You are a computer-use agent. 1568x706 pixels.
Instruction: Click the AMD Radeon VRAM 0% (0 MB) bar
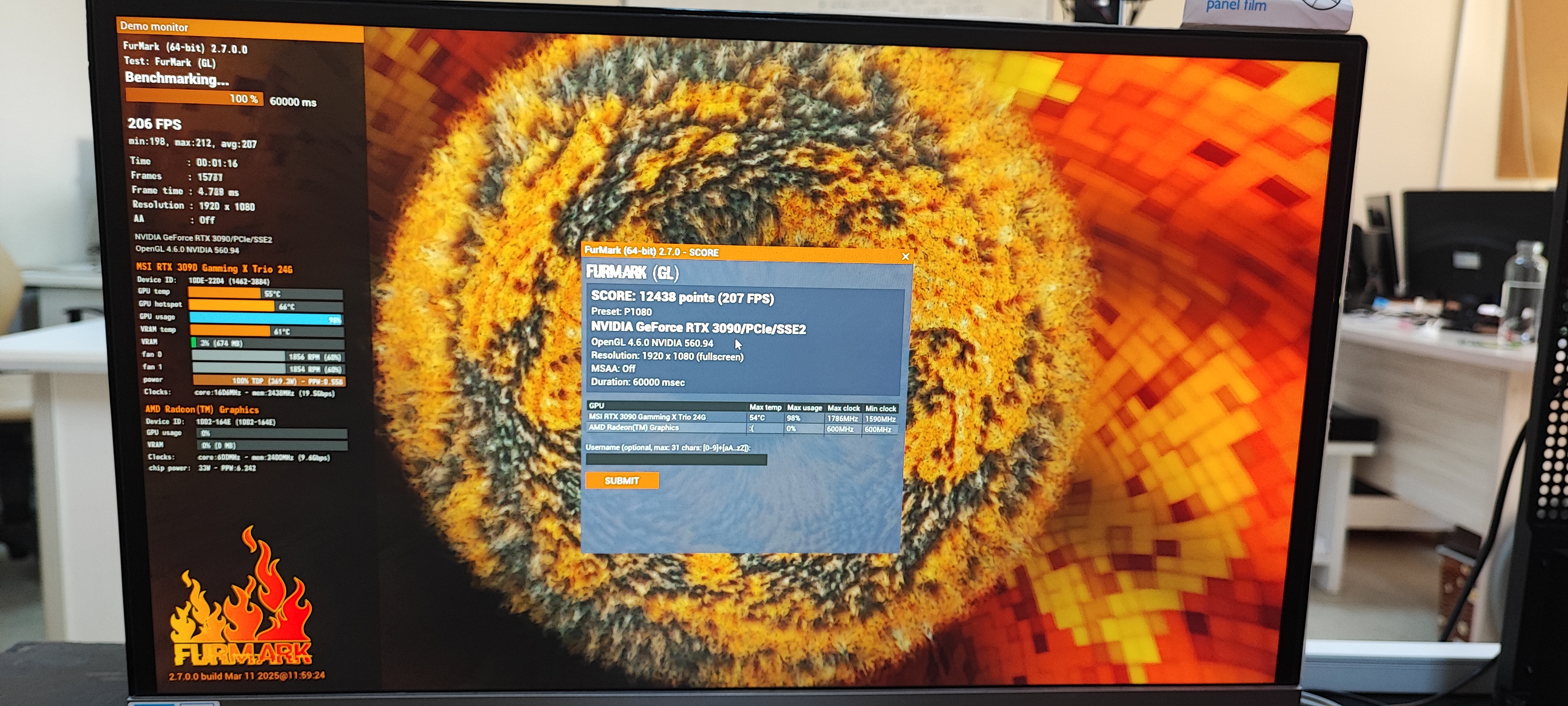272,445
